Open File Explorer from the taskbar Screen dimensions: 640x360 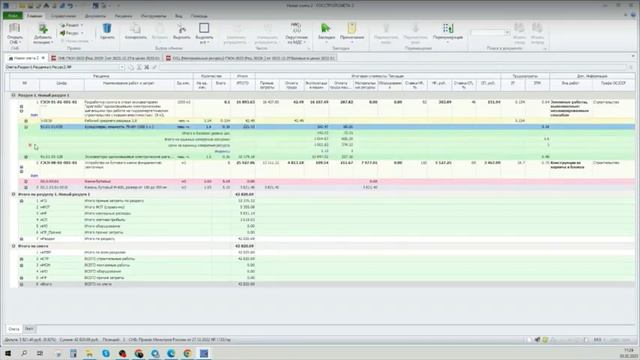[x=89, y=353]
